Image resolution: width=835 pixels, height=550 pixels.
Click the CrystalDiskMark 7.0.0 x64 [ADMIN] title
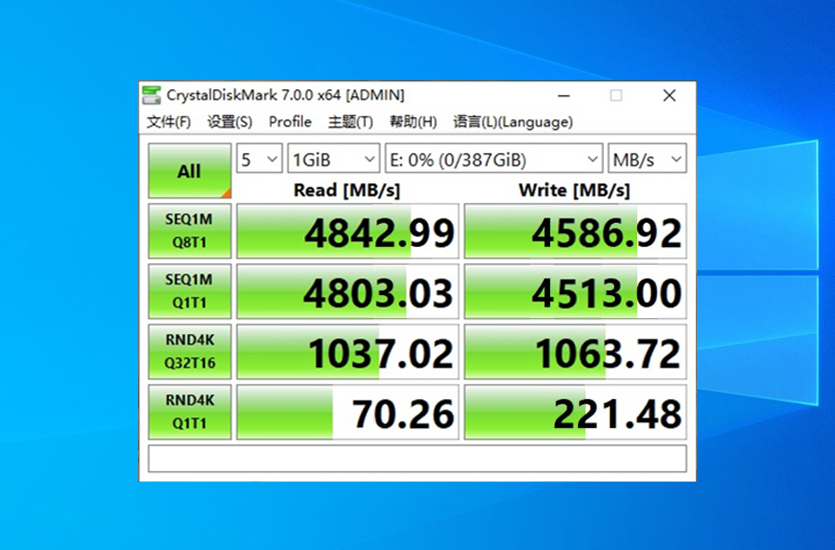pos(285,95)
